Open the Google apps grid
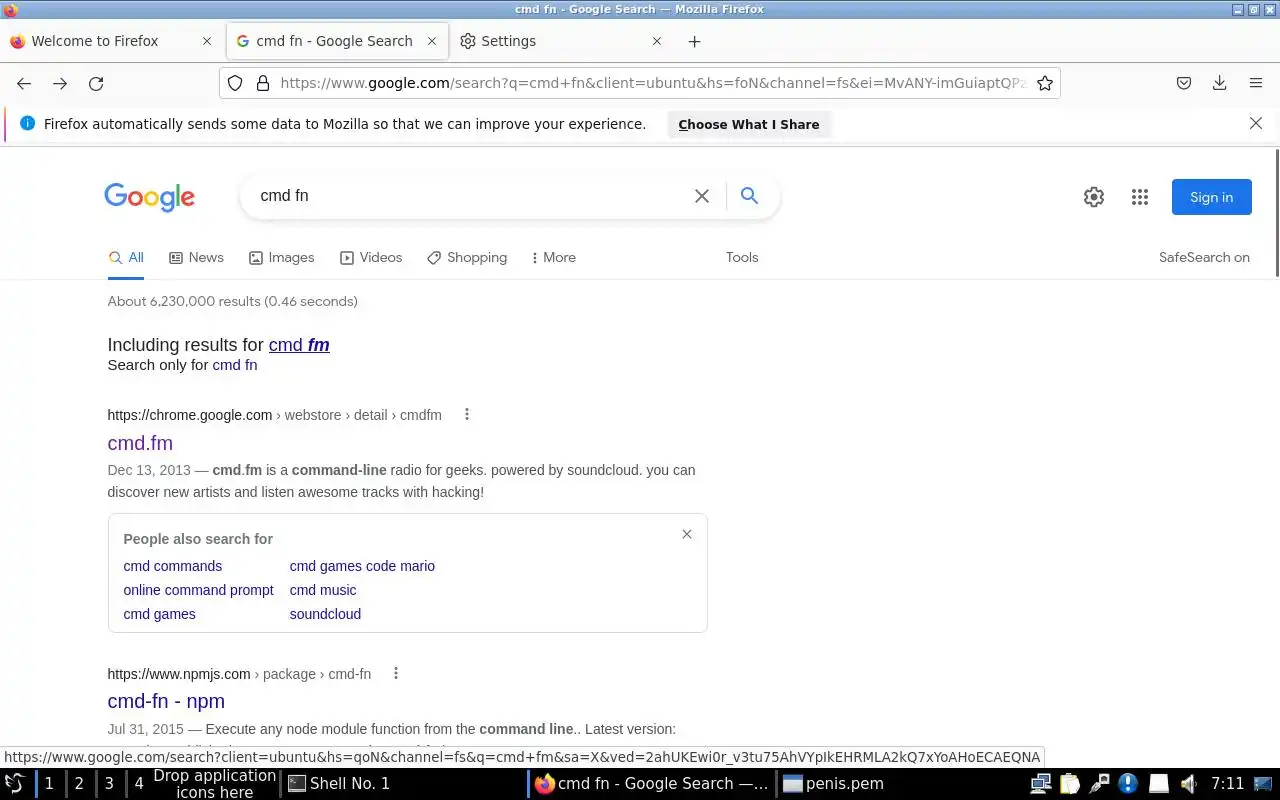This screenshot has width=1280, height=800. click(x=1140, y=197)
